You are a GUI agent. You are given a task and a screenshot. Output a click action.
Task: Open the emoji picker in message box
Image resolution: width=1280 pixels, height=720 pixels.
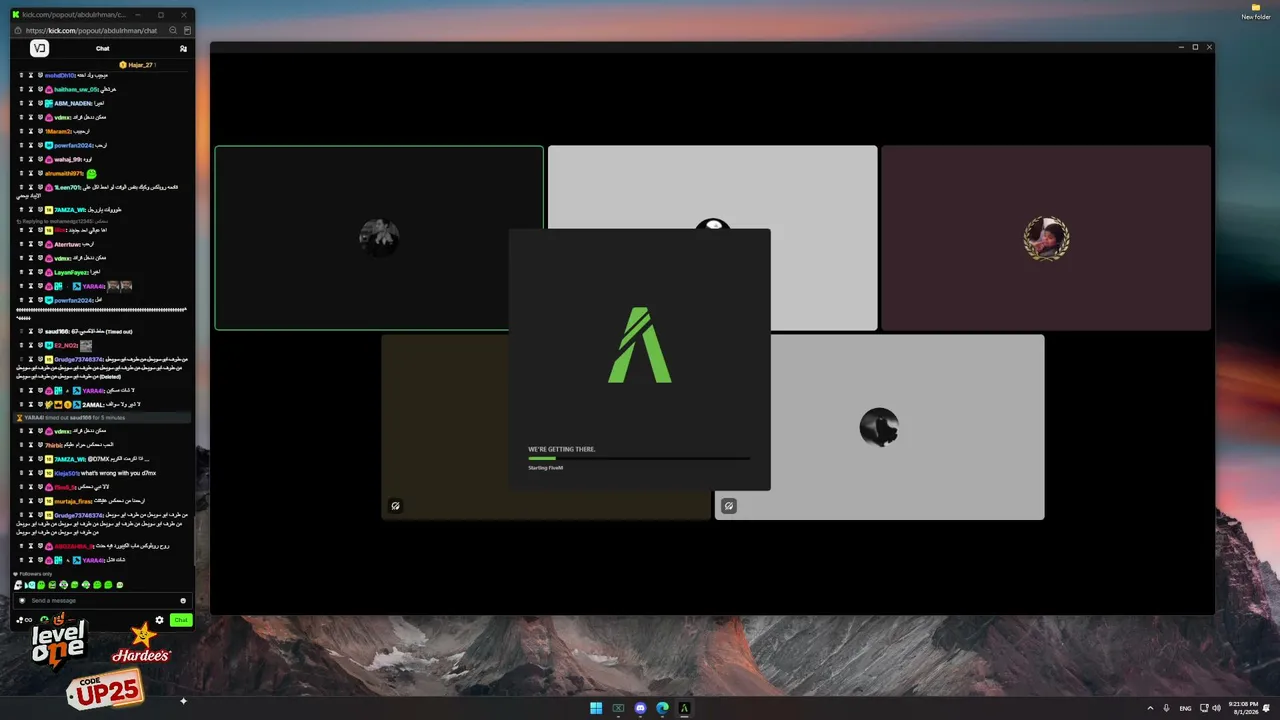point(183,600)
